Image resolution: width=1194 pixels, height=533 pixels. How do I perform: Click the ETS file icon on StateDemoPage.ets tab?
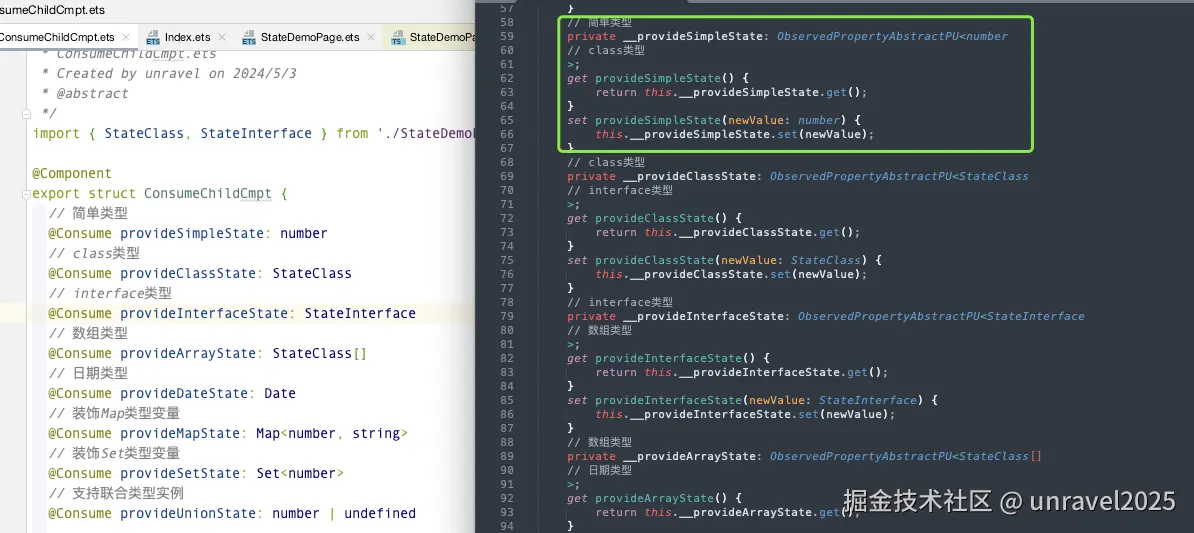point(249,37)
